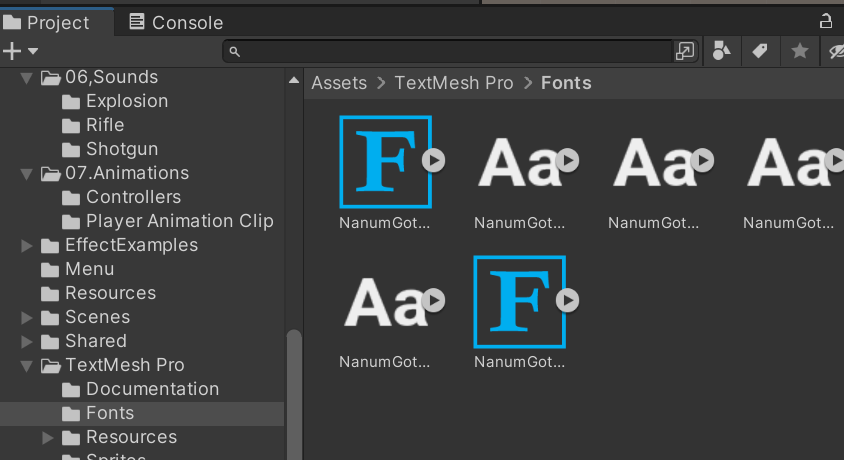Select the Rifle folder
Screen dimensions: 844x460
click(93, 125)
